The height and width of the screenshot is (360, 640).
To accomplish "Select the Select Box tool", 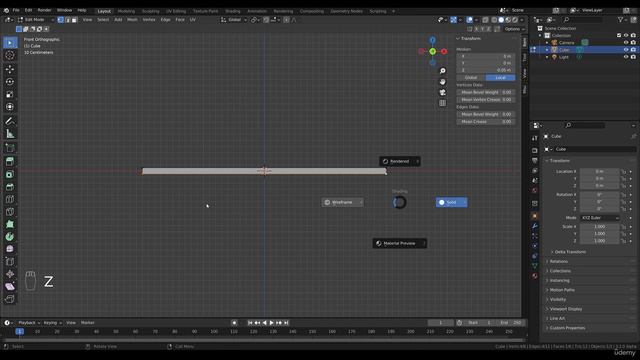I will pyautogui.click(x=10, y=43).
